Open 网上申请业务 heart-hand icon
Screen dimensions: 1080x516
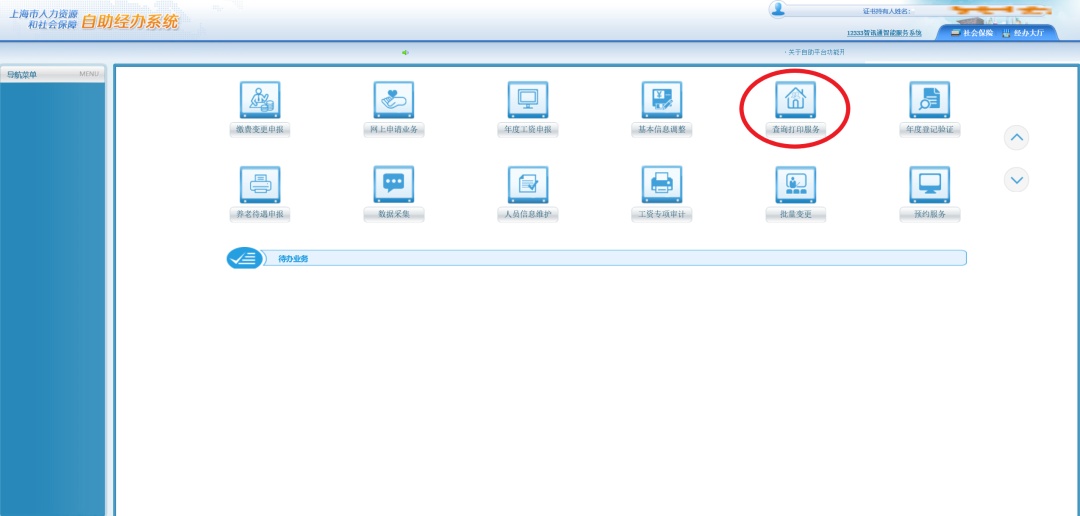[x=394, y=101]
